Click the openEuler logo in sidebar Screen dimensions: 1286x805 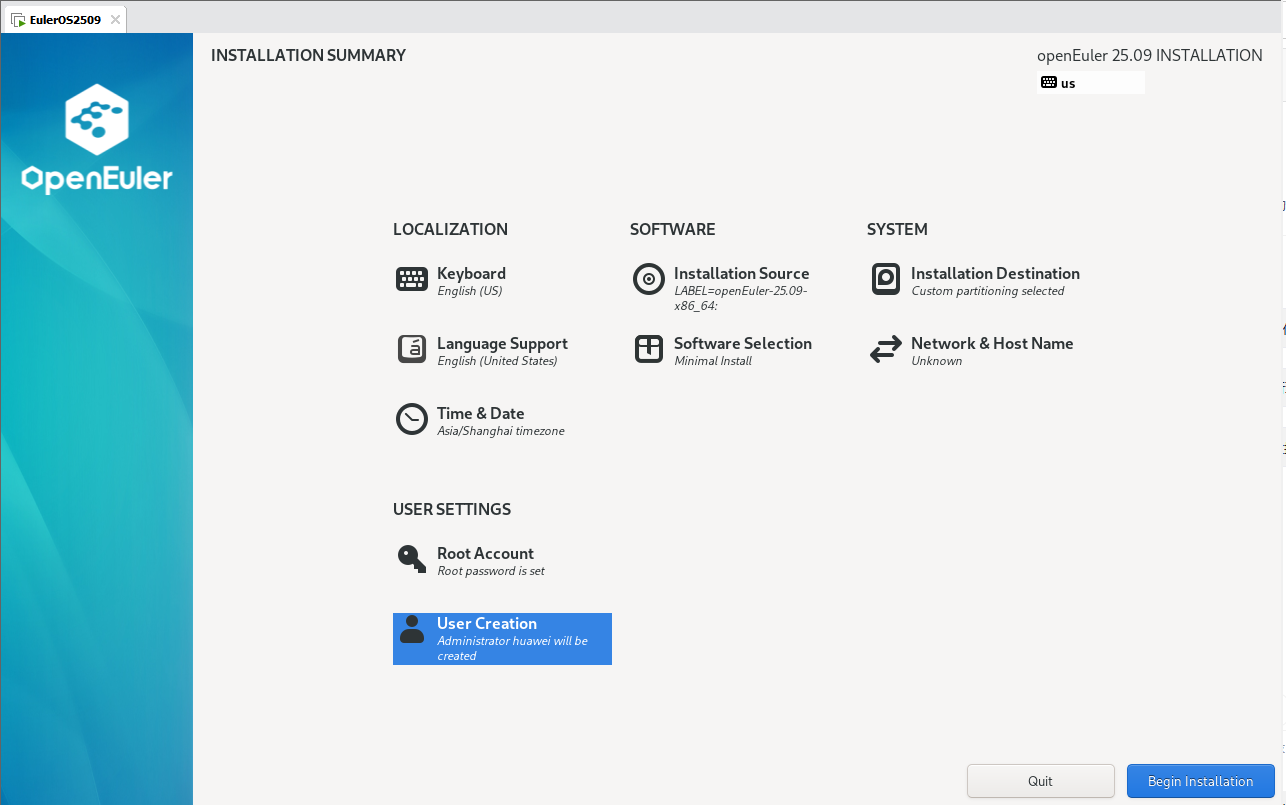(97, 139)
